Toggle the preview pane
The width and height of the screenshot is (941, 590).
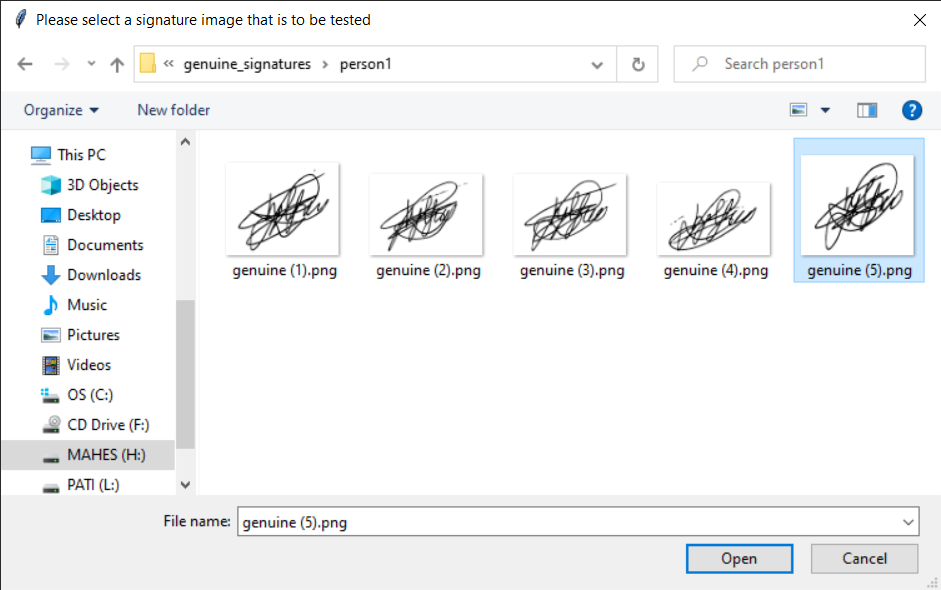pyautogui.click(x=867, y=110)
